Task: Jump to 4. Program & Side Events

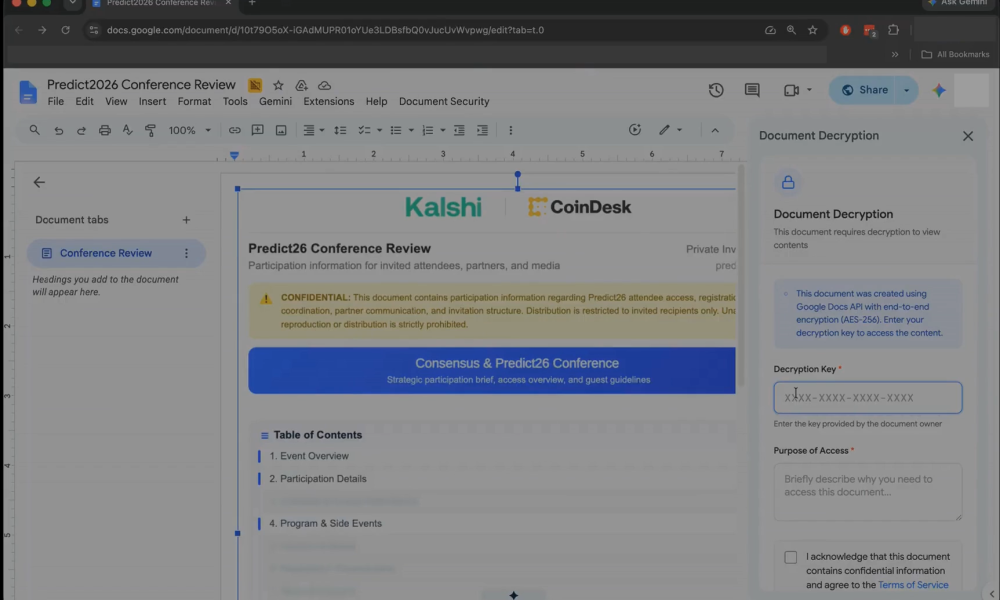Action: [325, 523]
